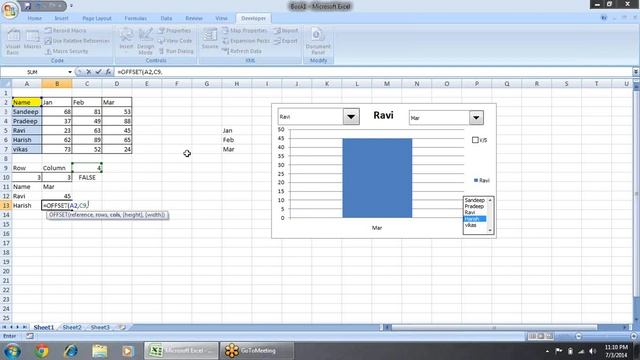
Task: Open Chrome from taskbar
Action: pyautogui.click(x=41, y=351)
